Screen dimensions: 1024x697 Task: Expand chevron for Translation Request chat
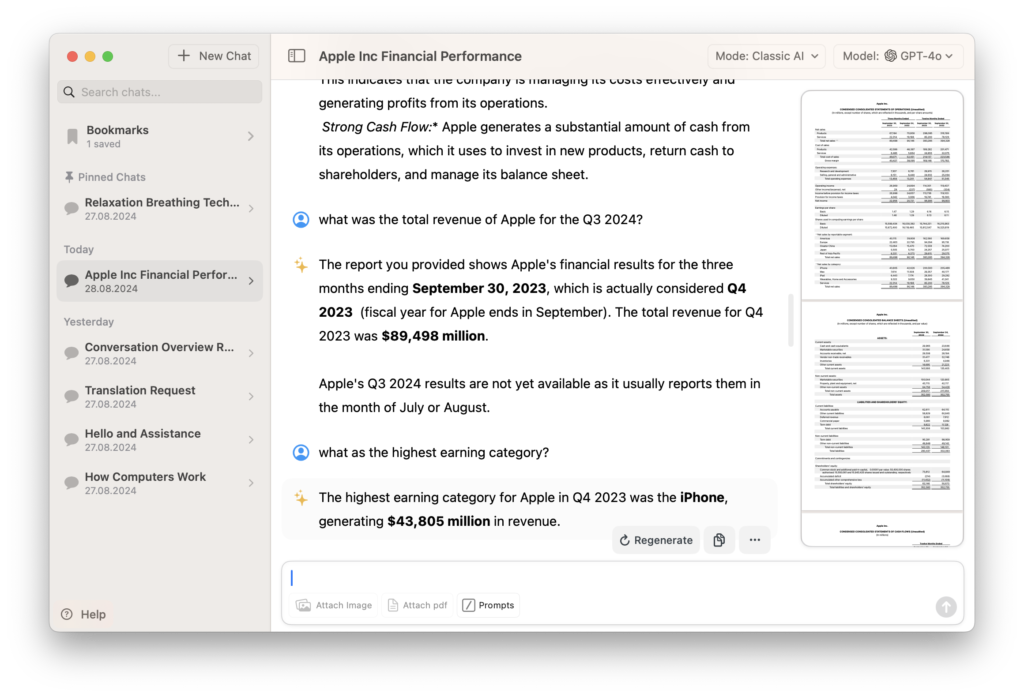coord(251,397)
